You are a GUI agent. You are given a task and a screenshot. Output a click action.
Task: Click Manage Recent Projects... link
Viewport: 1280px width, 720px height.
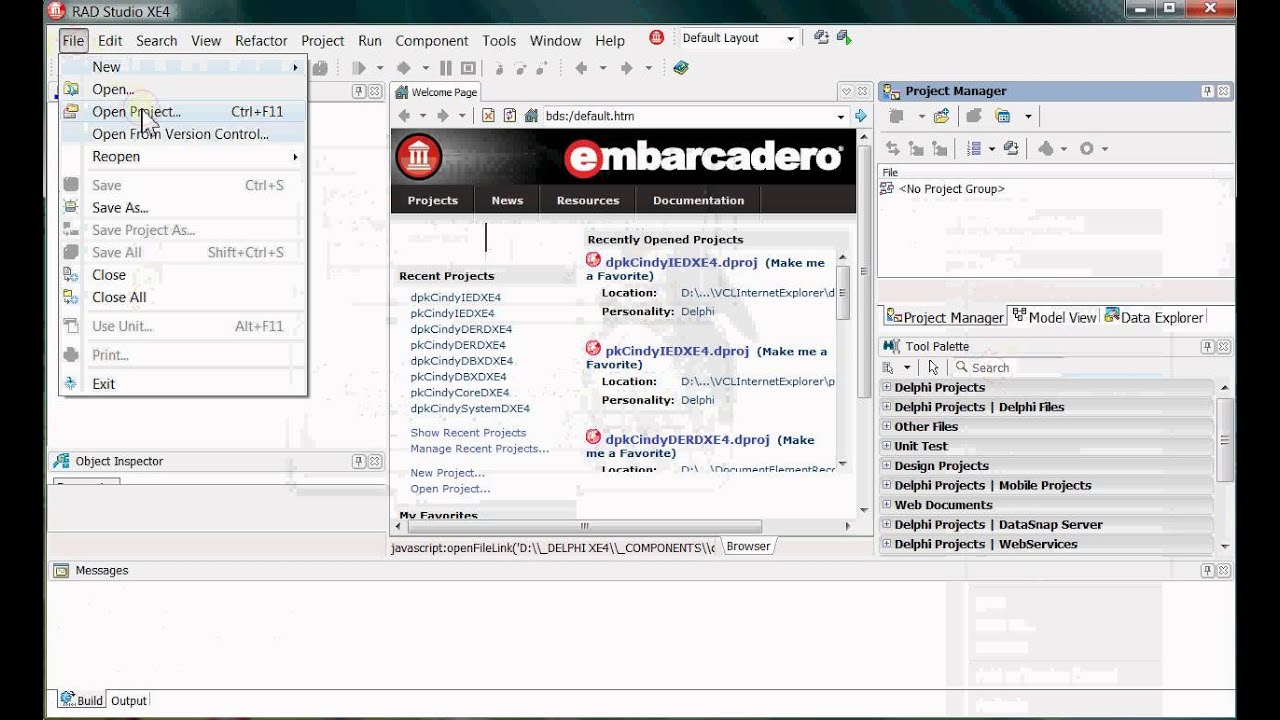[480, 449]
